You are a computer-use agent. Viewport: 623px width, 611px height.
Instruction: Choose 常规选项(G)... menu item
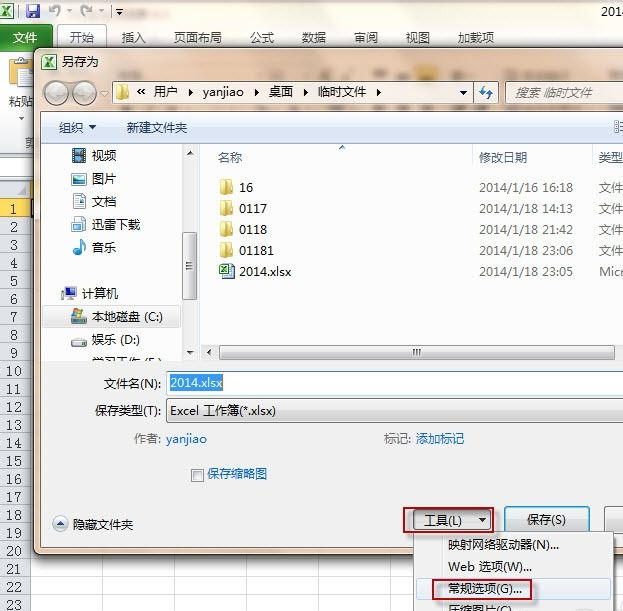click(513, 589)
